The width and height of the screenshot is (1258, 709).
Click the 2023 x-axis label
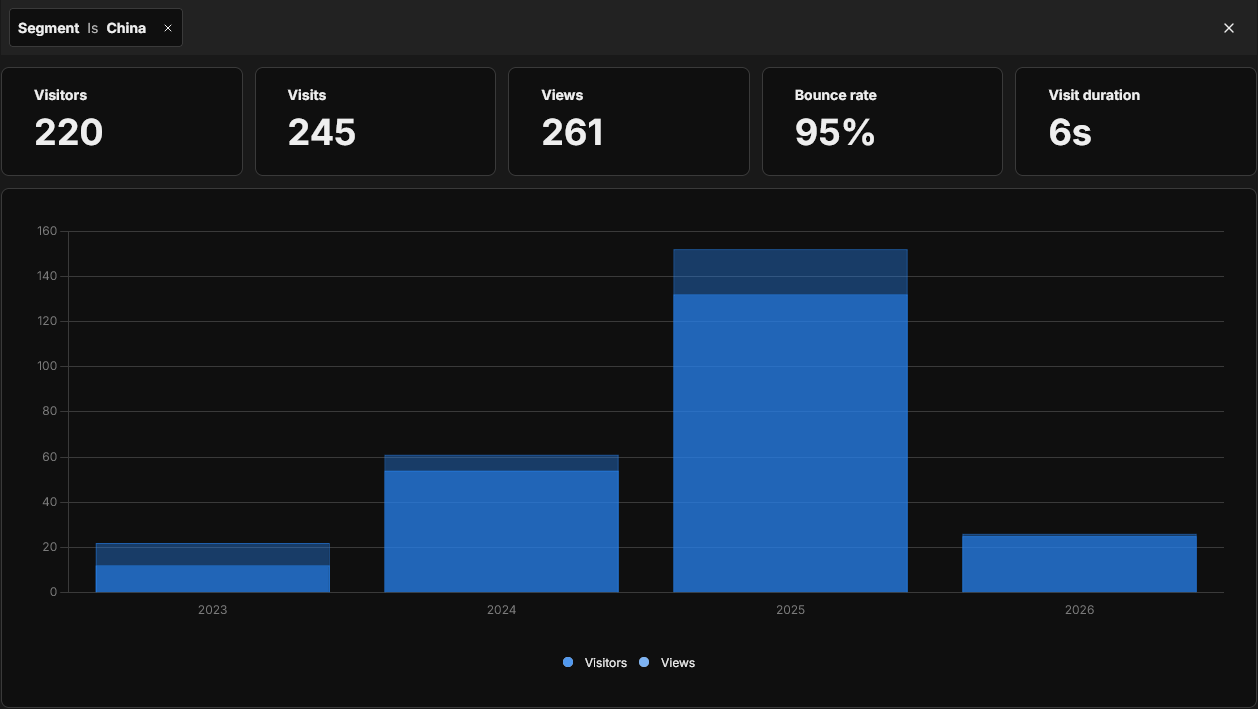pyautogui.click(x=213, y=610)
